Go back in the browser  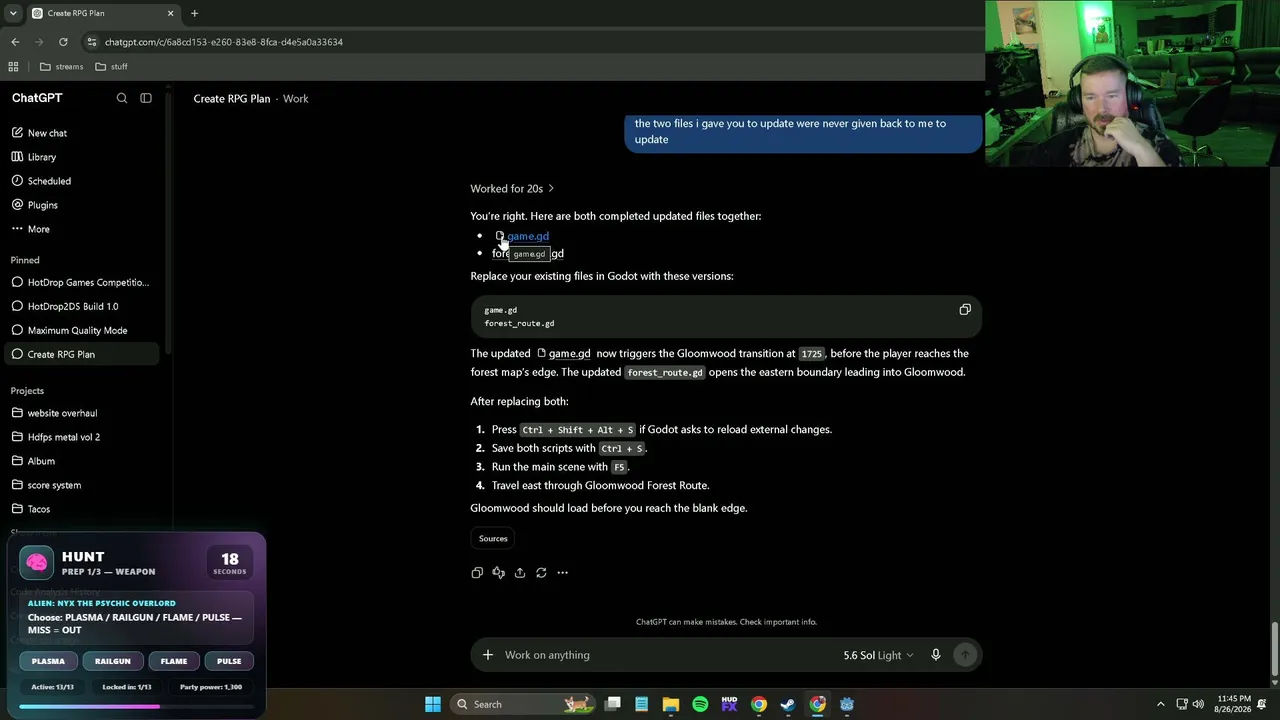(15, 42)
